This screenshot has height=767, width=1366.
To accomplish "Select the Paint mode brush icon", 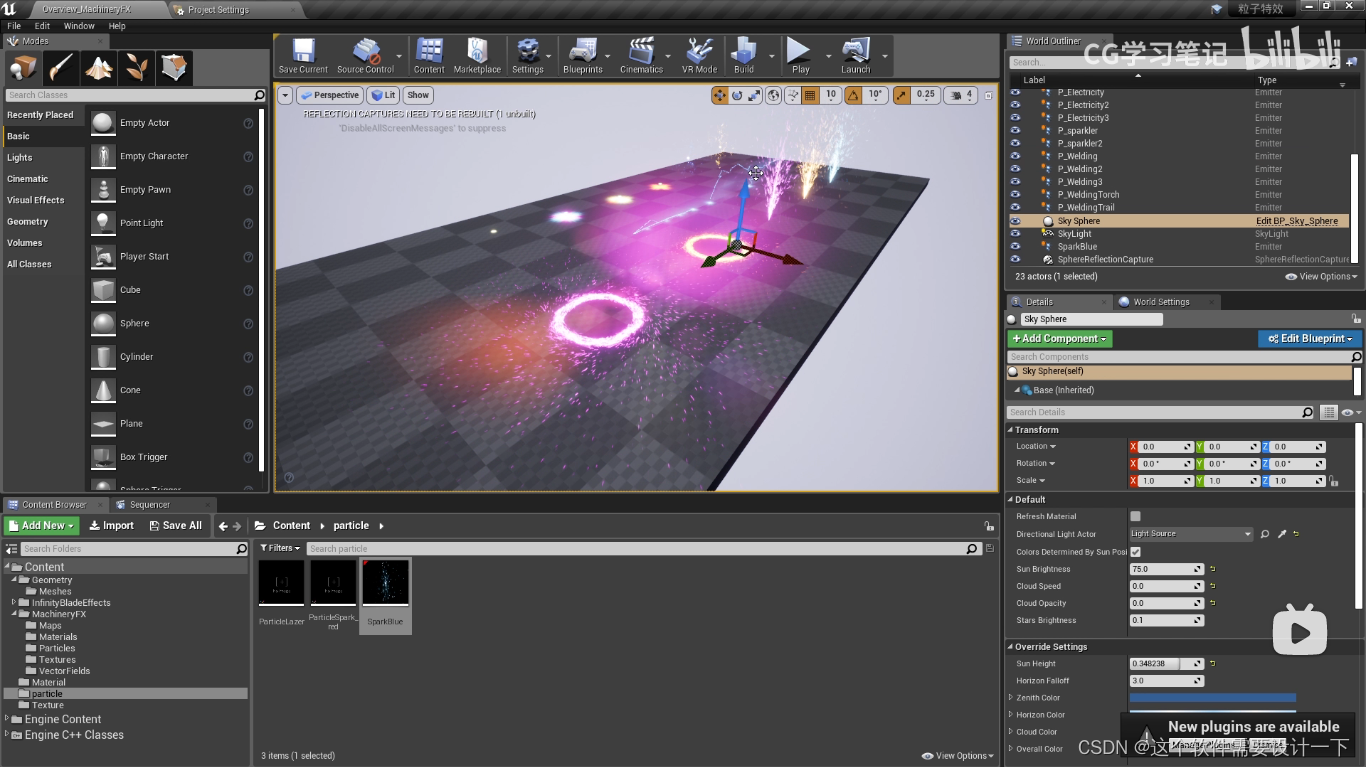I will (x=60, y=68).
